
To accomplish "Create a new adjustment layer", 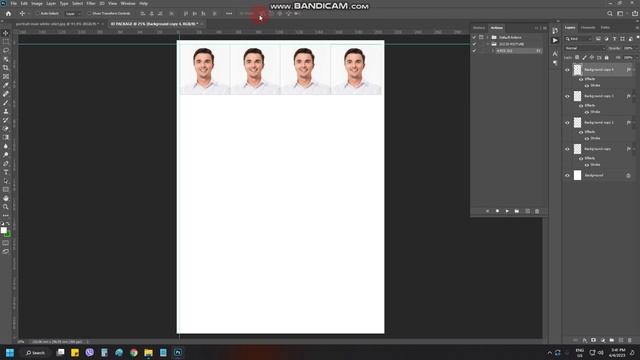I will 602,340.
